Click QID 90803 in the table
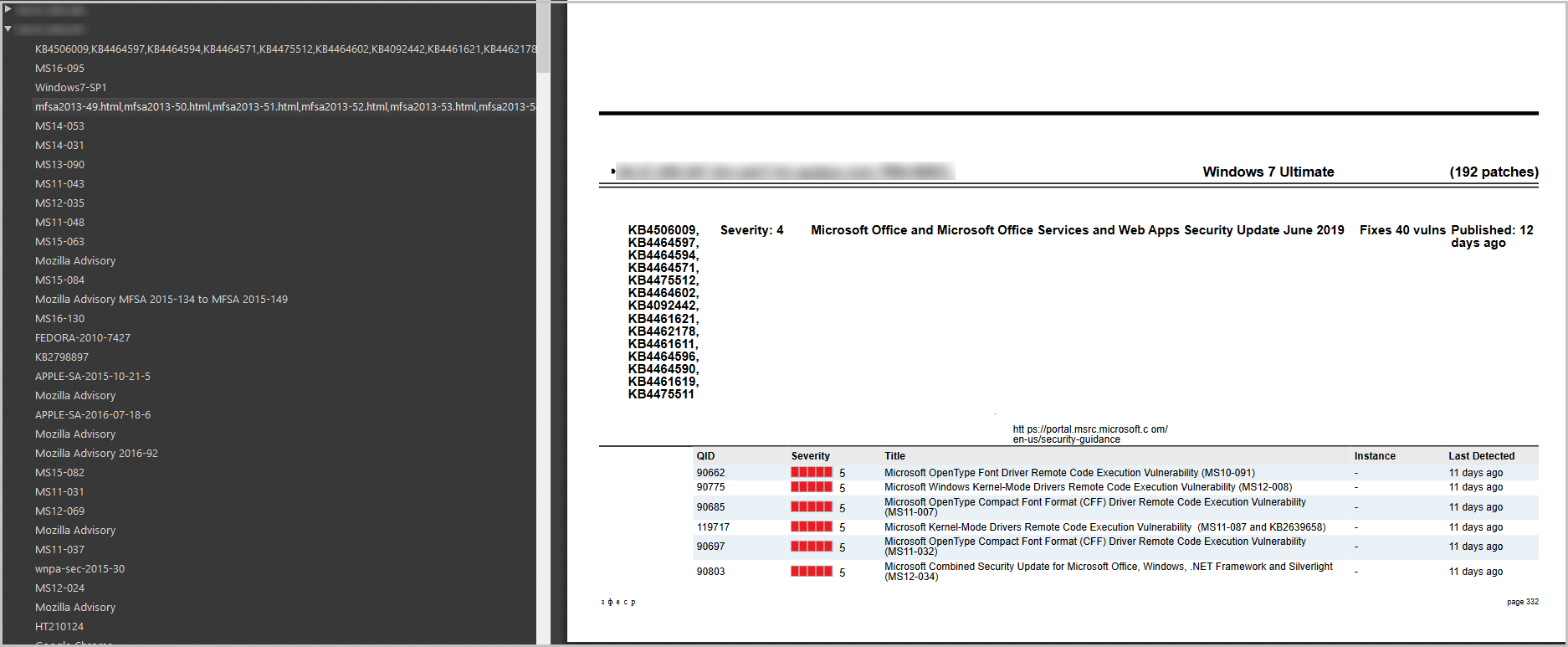Image resolution: width=1568 pixels, height=647 pixels. point(711,572)
